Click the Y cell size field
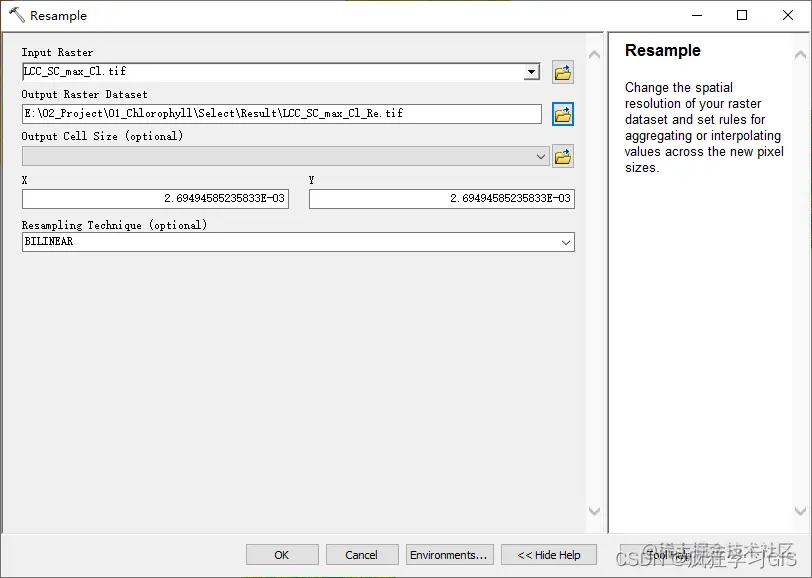 pos(442,199)
